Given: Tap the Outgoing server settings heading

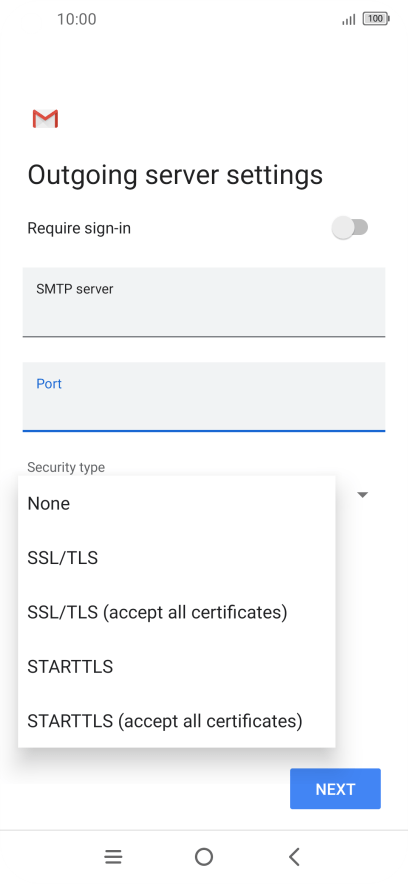Looking at the screenshot, I should [x=175, y=175].
